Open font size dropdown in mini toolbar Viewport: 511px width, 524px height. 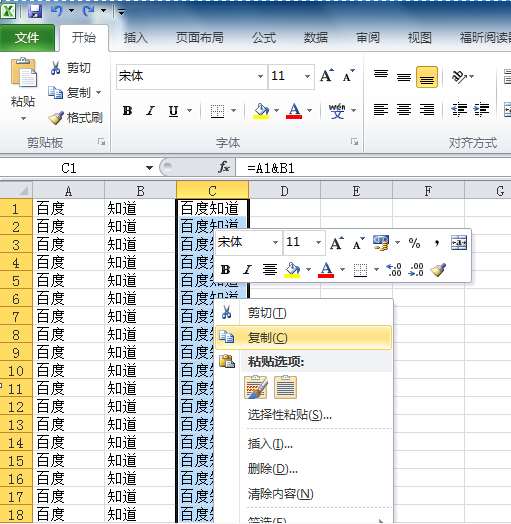[x=318, y=242]
